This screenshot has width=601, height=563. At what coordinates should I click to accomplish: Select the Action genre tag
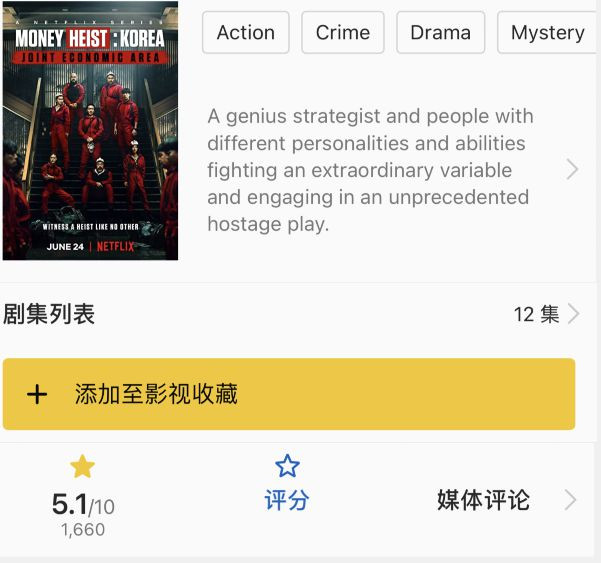tap(246, 33)
